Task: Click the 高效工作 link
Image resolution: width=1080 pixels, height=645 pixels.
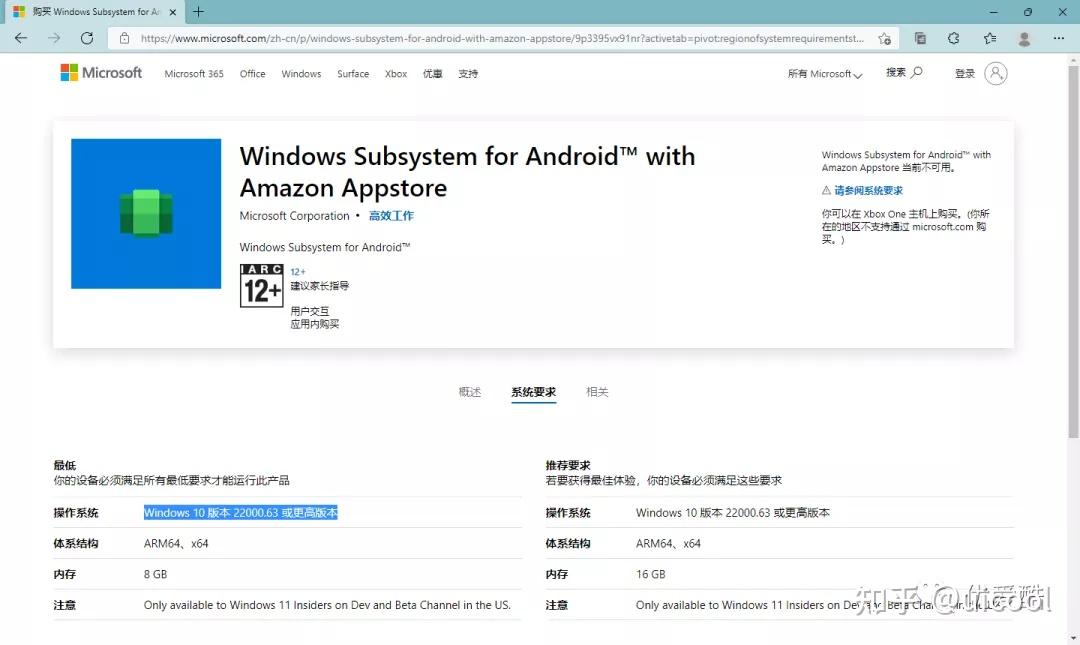Action: 391,215
